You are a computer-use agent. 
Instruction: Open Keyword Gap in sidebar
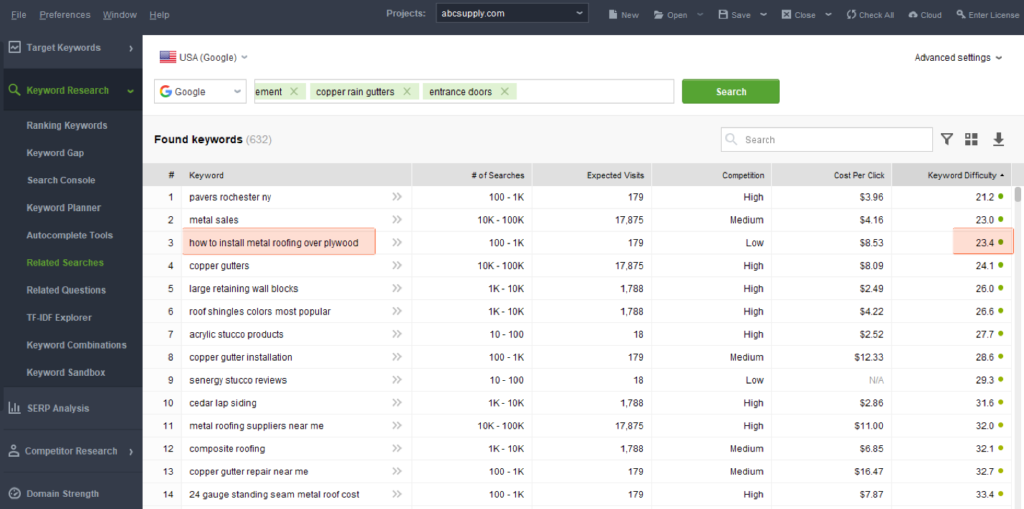pos(55,153)
